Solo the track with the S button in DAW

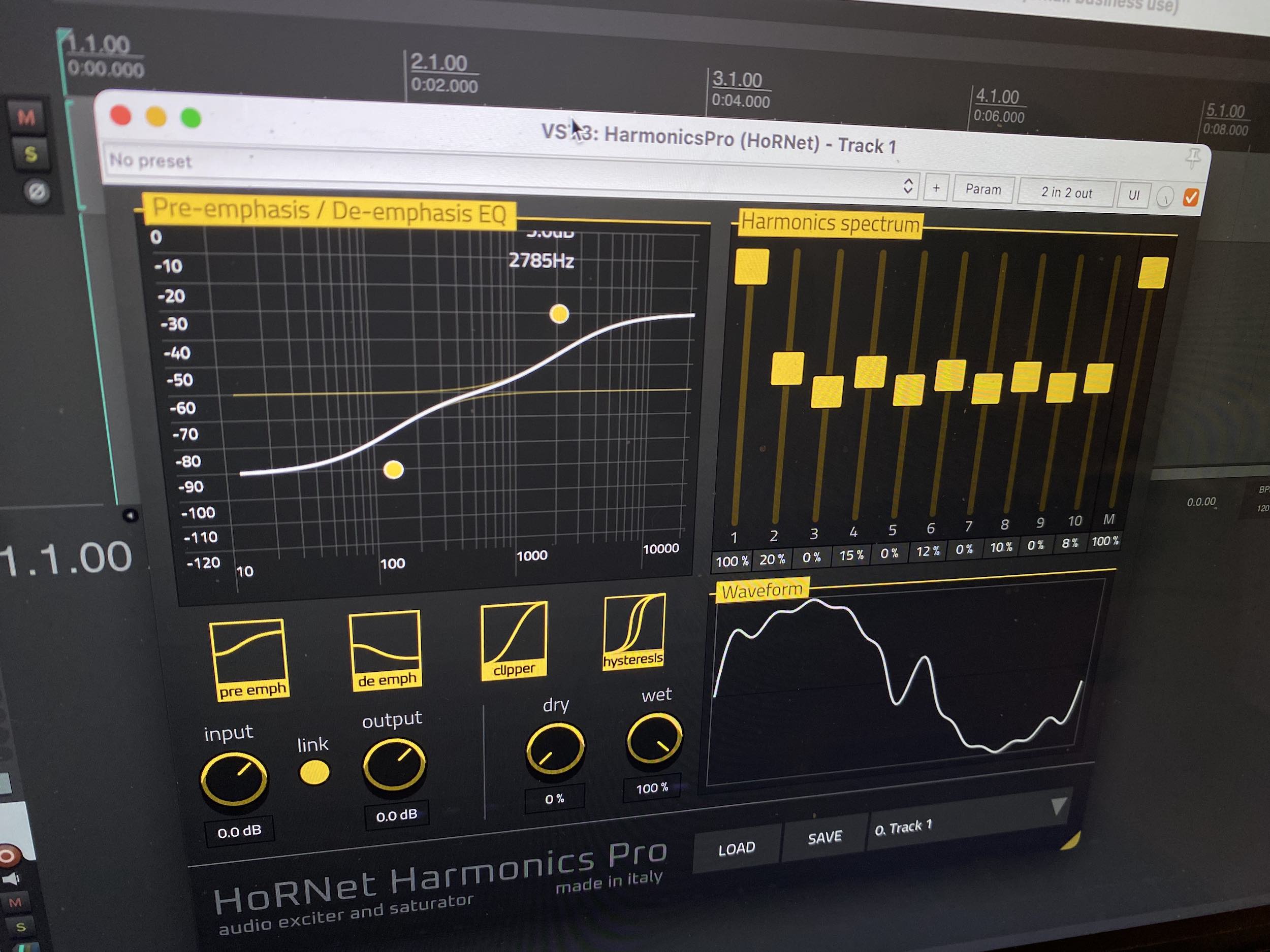click(x=31, y=154)
